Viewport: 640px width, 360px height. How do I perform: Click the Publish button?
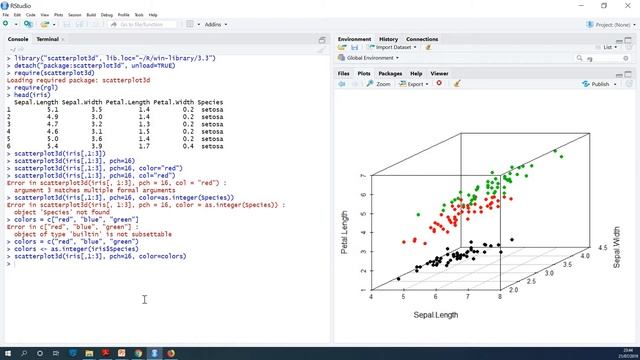[x=596, y=84]
